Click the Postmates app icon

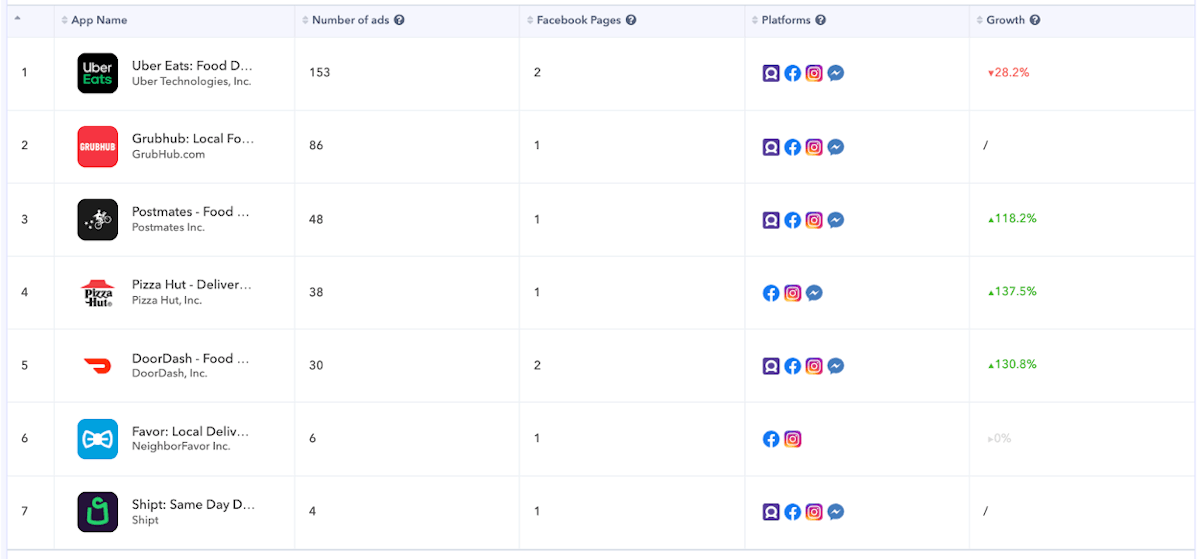pyautogui.click(x=97, y=220)
